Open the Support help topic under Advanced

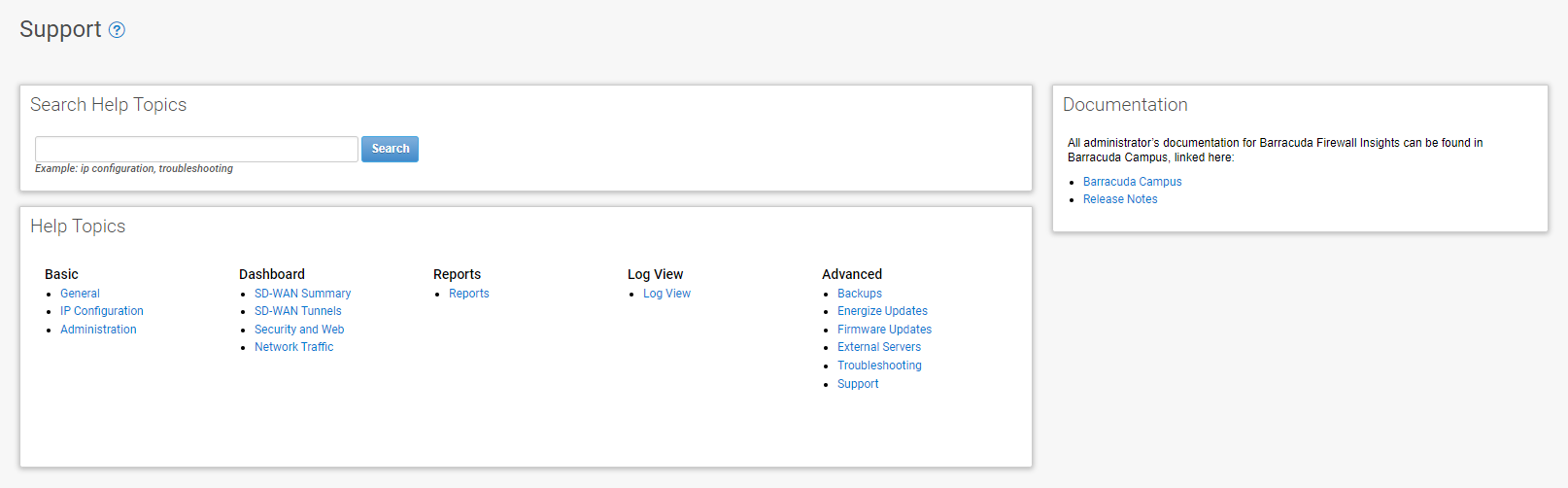[858, 384]
